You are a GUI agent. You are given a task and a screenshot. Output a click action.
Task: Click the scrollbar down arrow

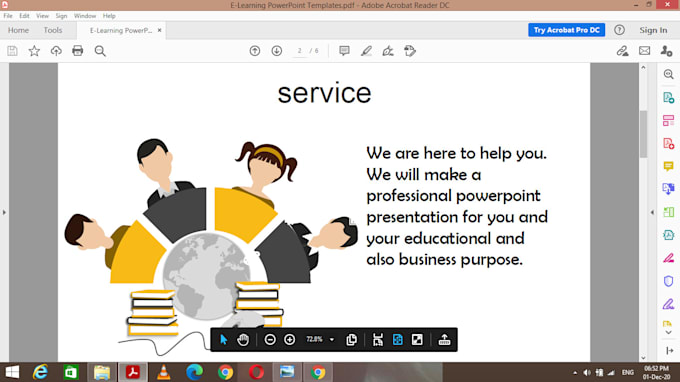coord(643,358)
